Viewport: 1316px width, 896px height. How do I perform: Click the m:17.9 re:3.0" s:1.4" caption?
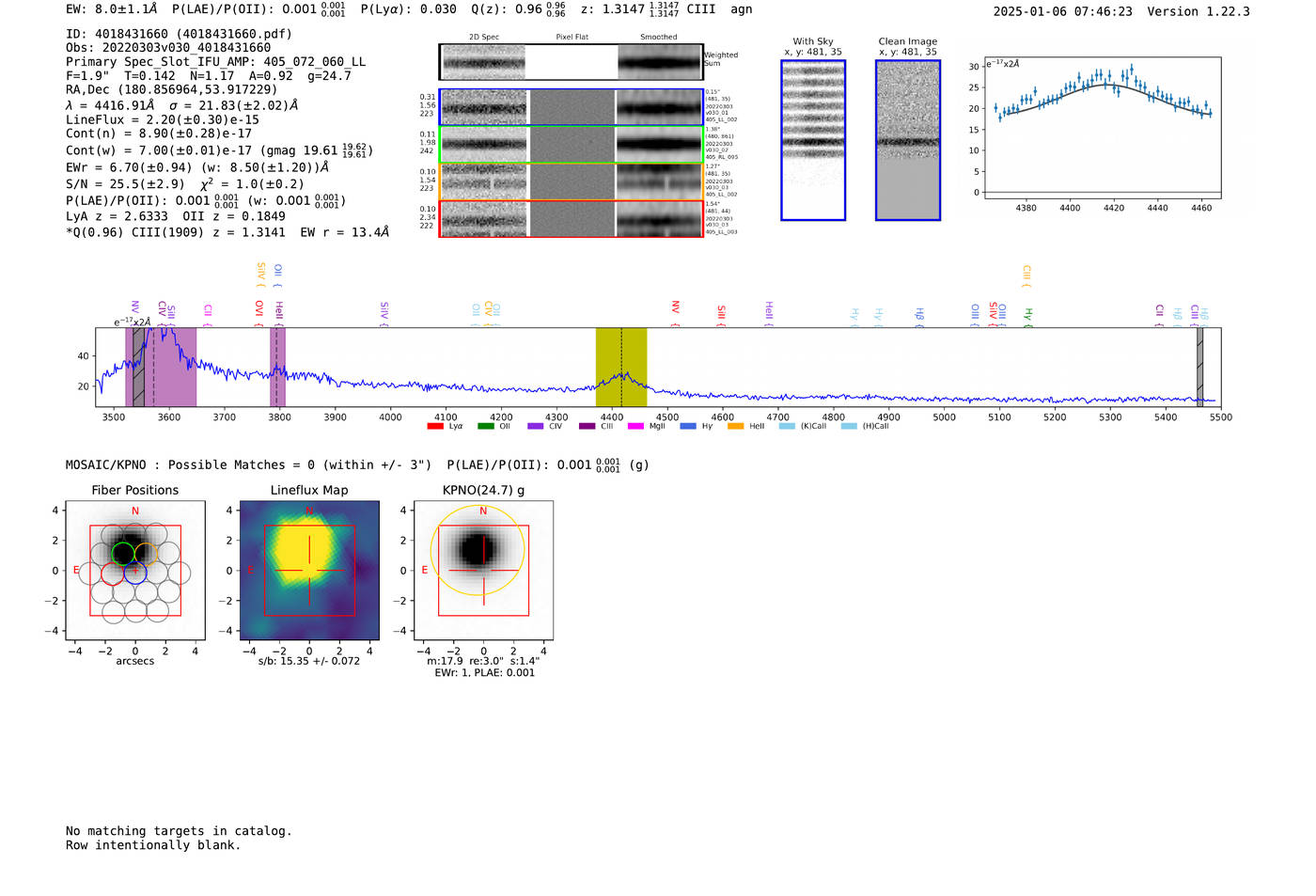click(x=483, y=661)
